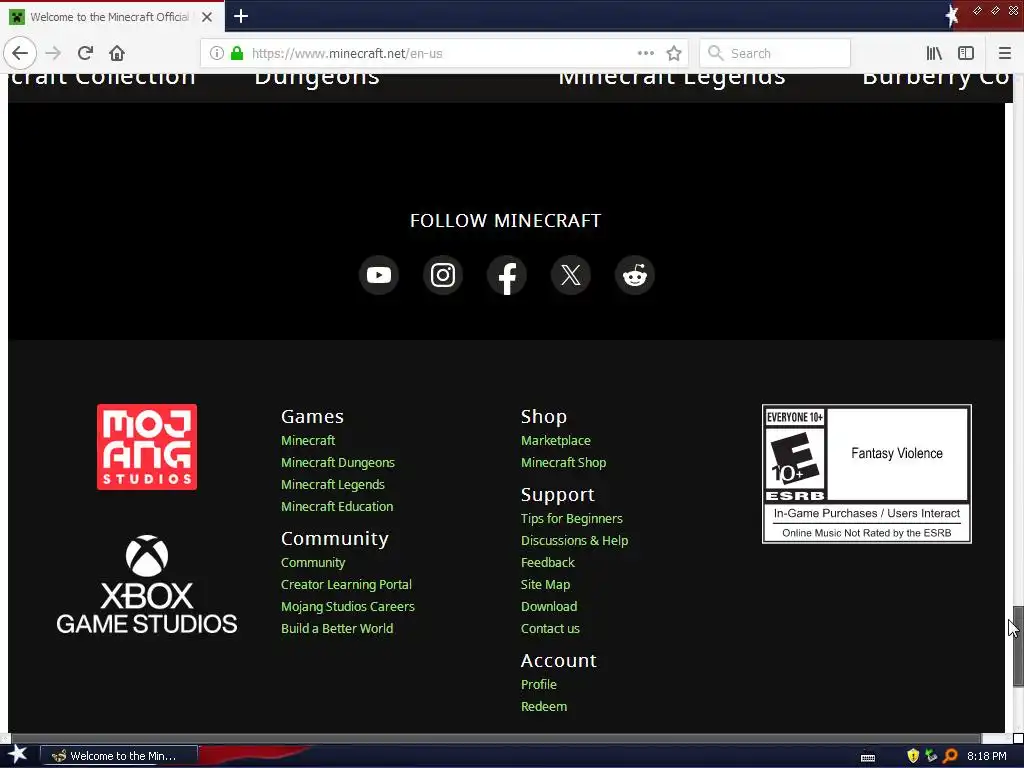The width and height of the screenshot is (1024, 768).
Task: Open the Marketplace link
Action: click(x=556, y=440)
